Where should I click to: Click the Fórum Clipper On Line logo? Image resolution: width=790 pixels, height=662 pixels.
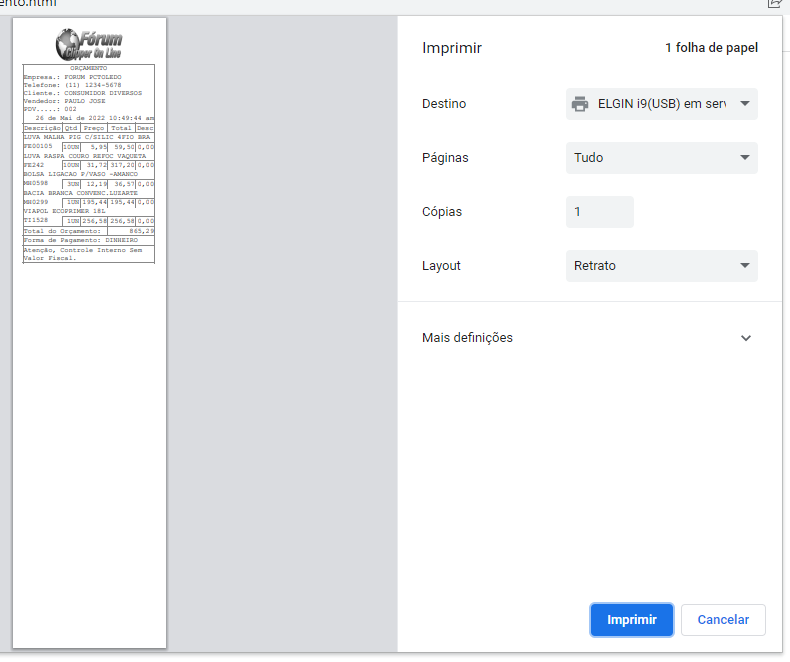click(89, 44)
